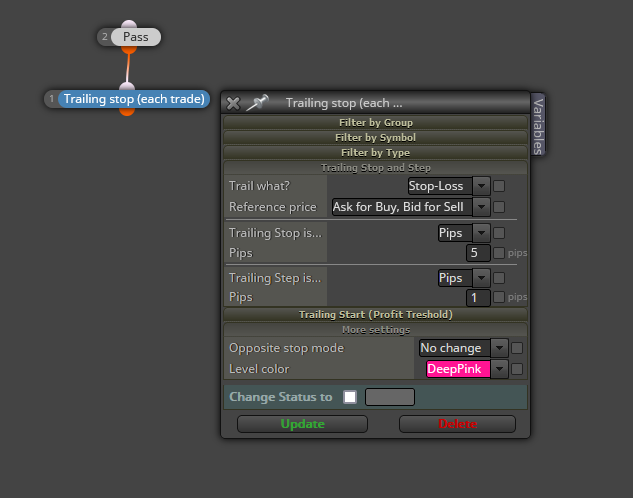The height and width of the screenshot is (498, 633).
Task: Expand Trailing Start (Profit Treshold) section
Action: click(x=375, y=314)
